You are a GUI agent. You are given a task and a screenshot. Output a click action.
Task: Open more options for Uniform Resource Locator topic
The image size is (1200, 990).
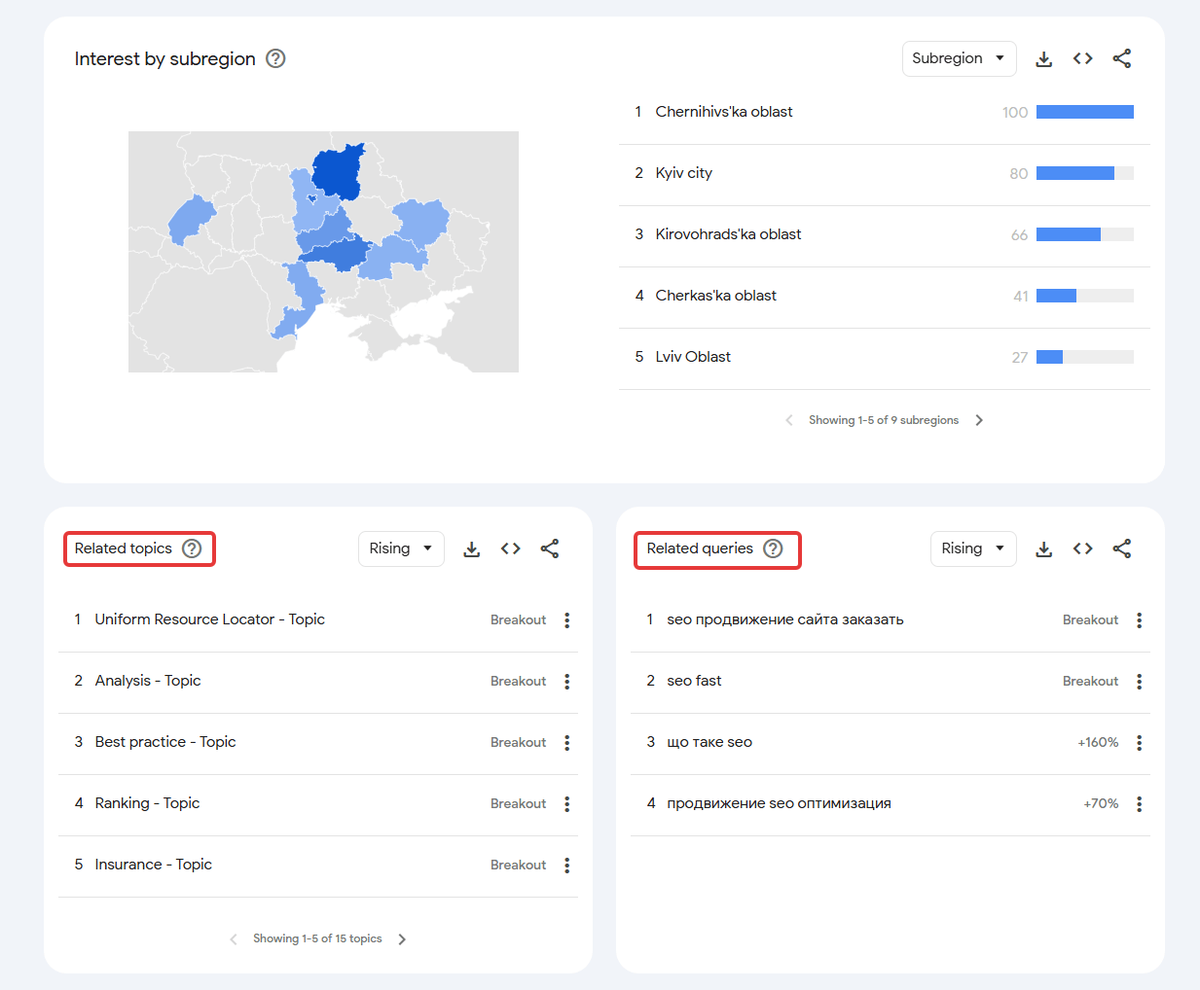click(567, 620)
